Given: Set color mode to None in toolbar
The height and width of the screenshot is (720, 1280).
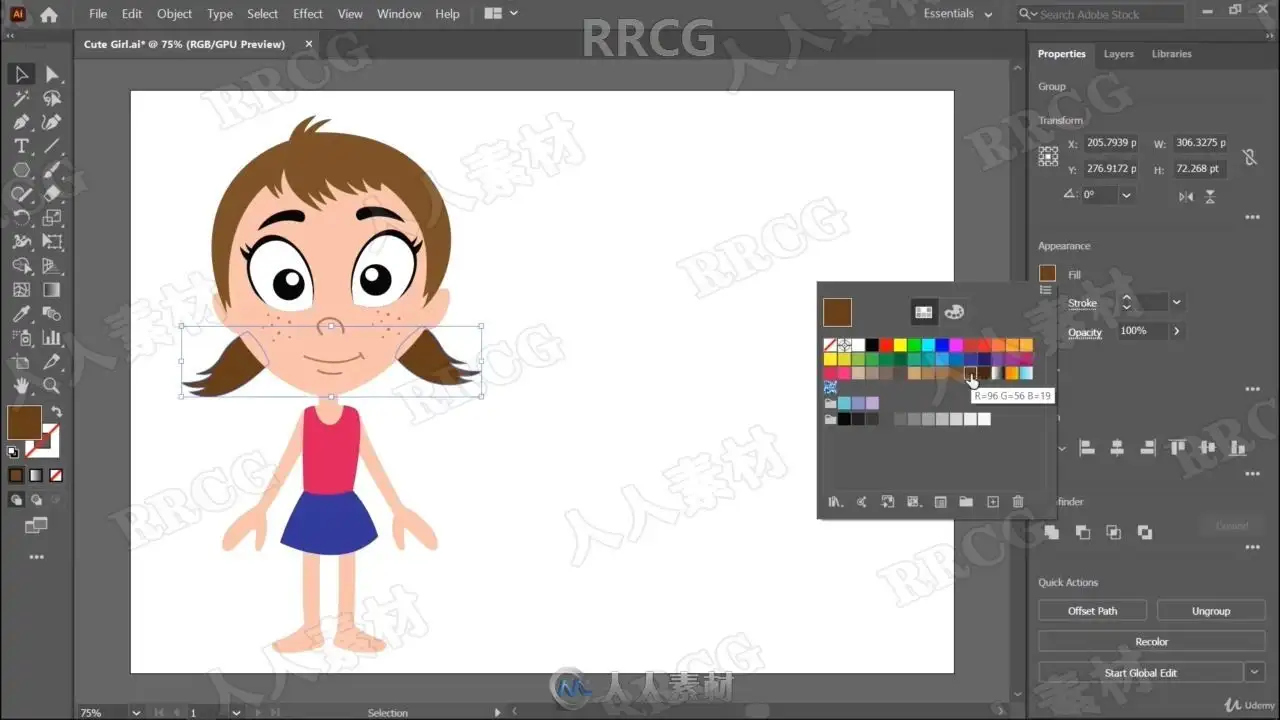Looking at the screenshot, I should (56, 476).
